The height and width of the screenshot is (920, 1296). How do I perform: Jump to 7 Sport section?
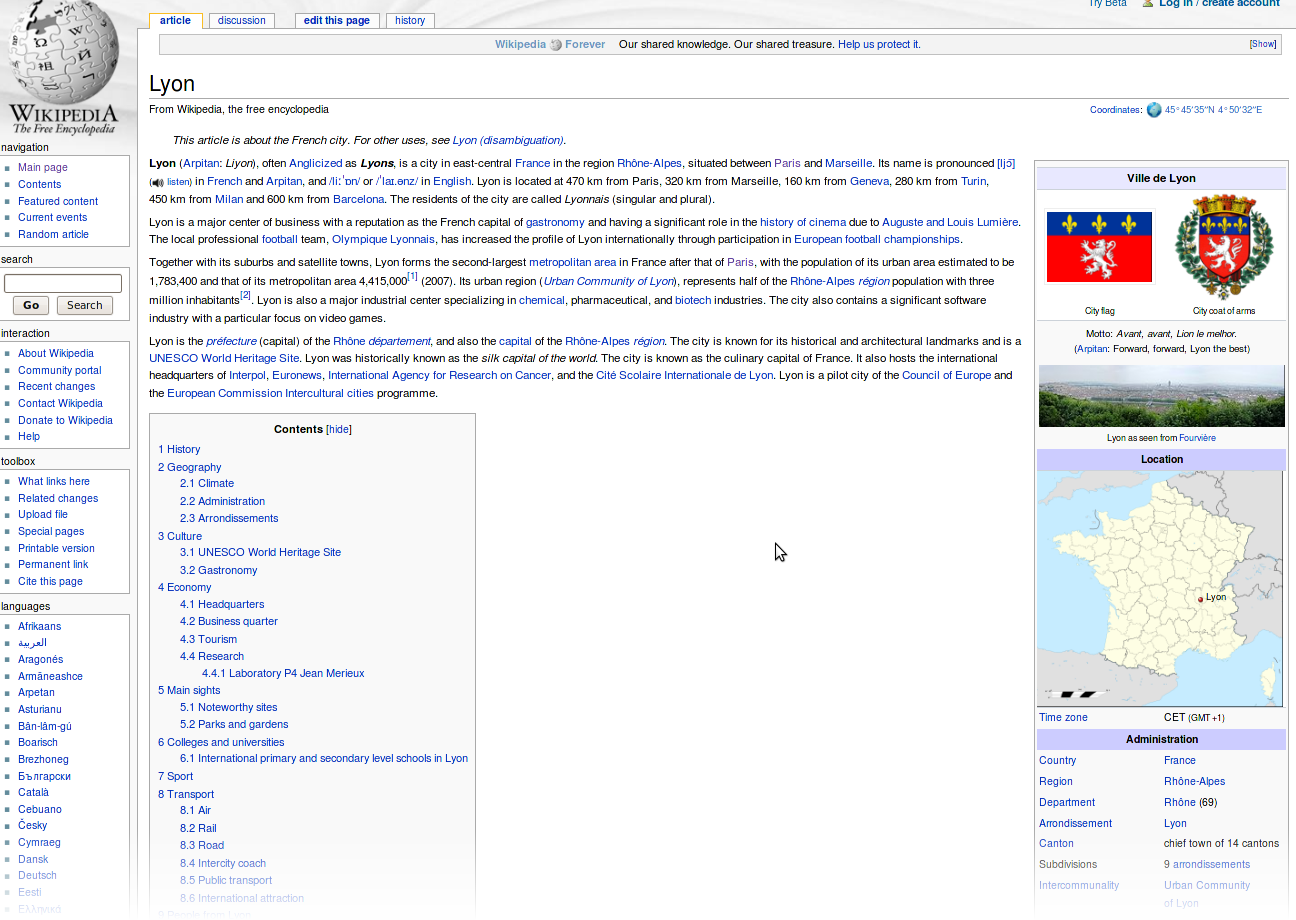tap(175, 776)
